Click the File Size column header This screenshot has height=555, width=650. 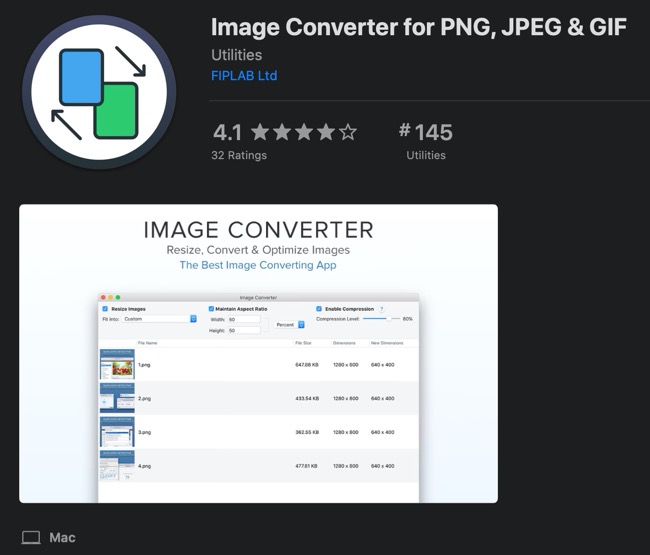[303, 343]
